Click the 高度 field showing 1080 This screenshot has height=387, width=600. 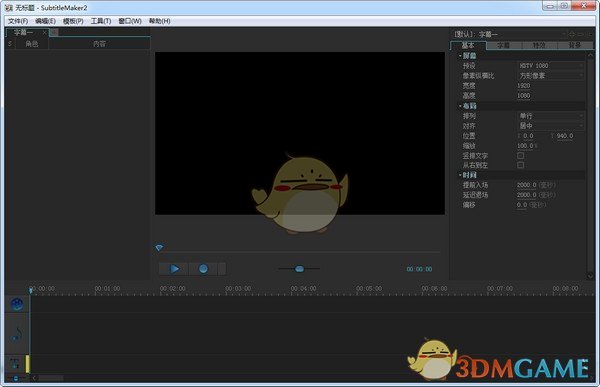[524, 96]
